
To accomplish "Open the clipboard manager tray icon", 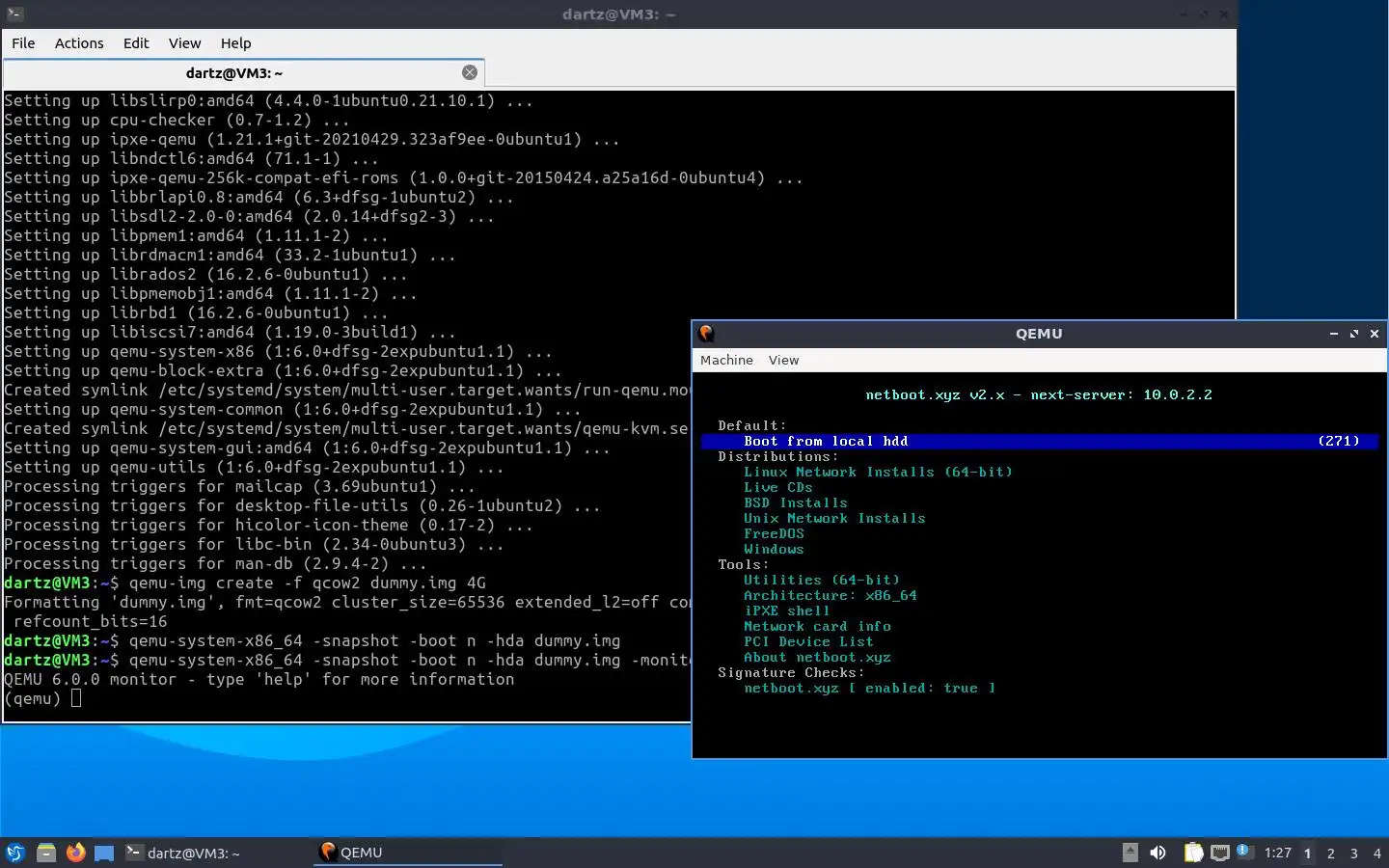I will [x=1194, y=853].
